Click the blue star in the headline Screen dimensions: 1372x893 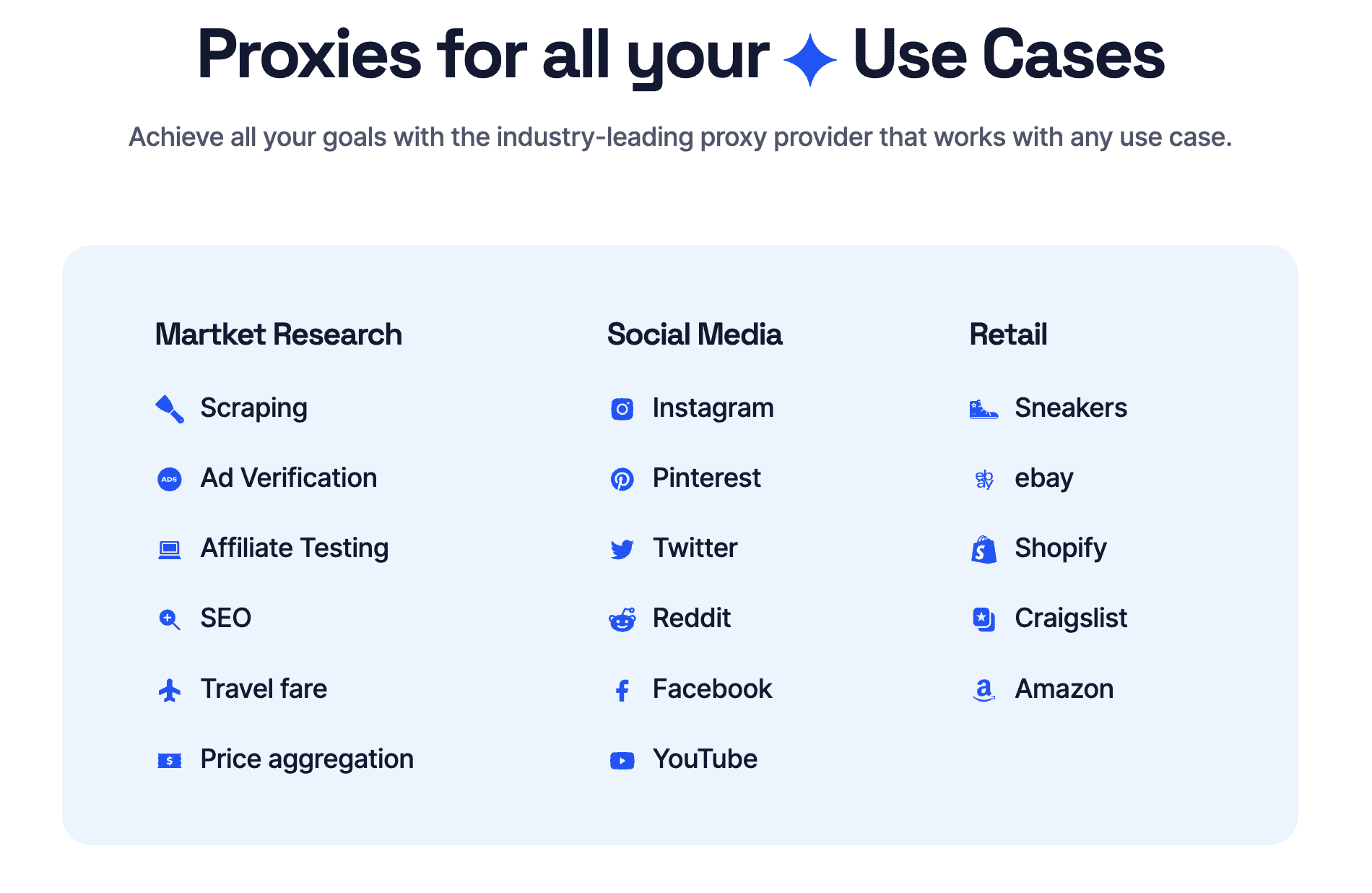[x=810, y=60]
